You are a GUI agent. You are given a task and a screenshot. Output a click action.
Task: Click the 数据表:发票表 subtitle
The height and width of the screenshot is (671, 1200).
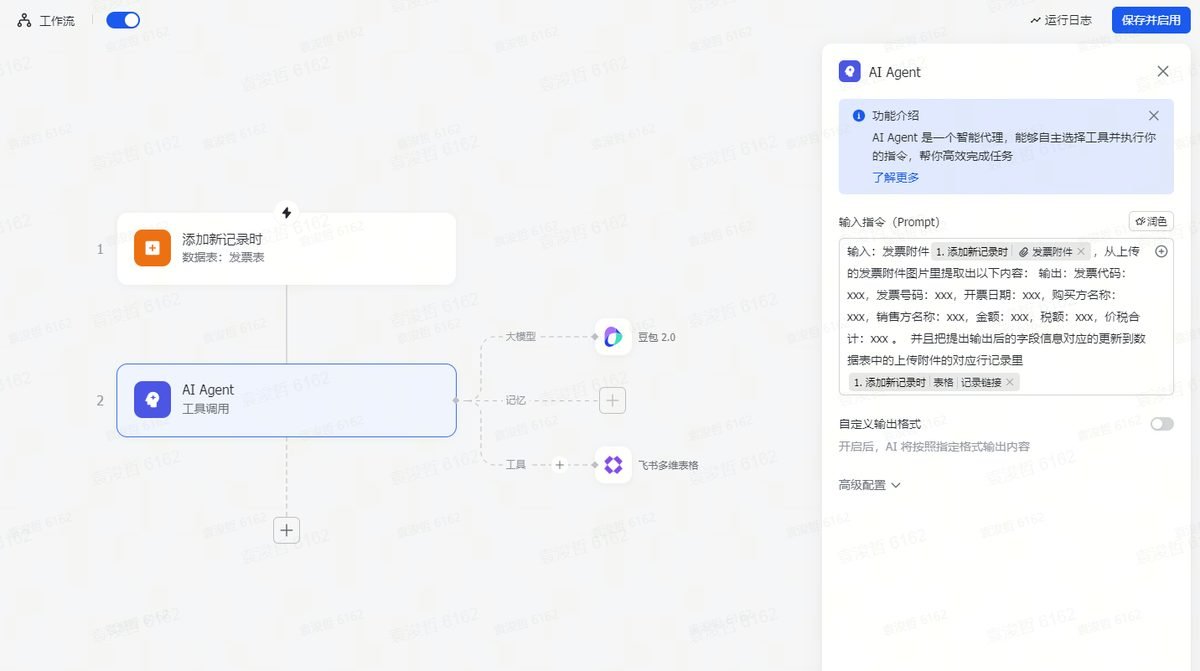click(223, 258)
